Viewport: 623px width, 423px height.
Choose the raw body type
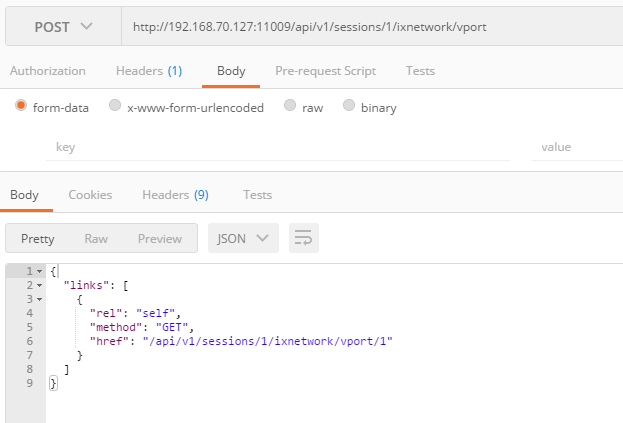pos(290,106)
